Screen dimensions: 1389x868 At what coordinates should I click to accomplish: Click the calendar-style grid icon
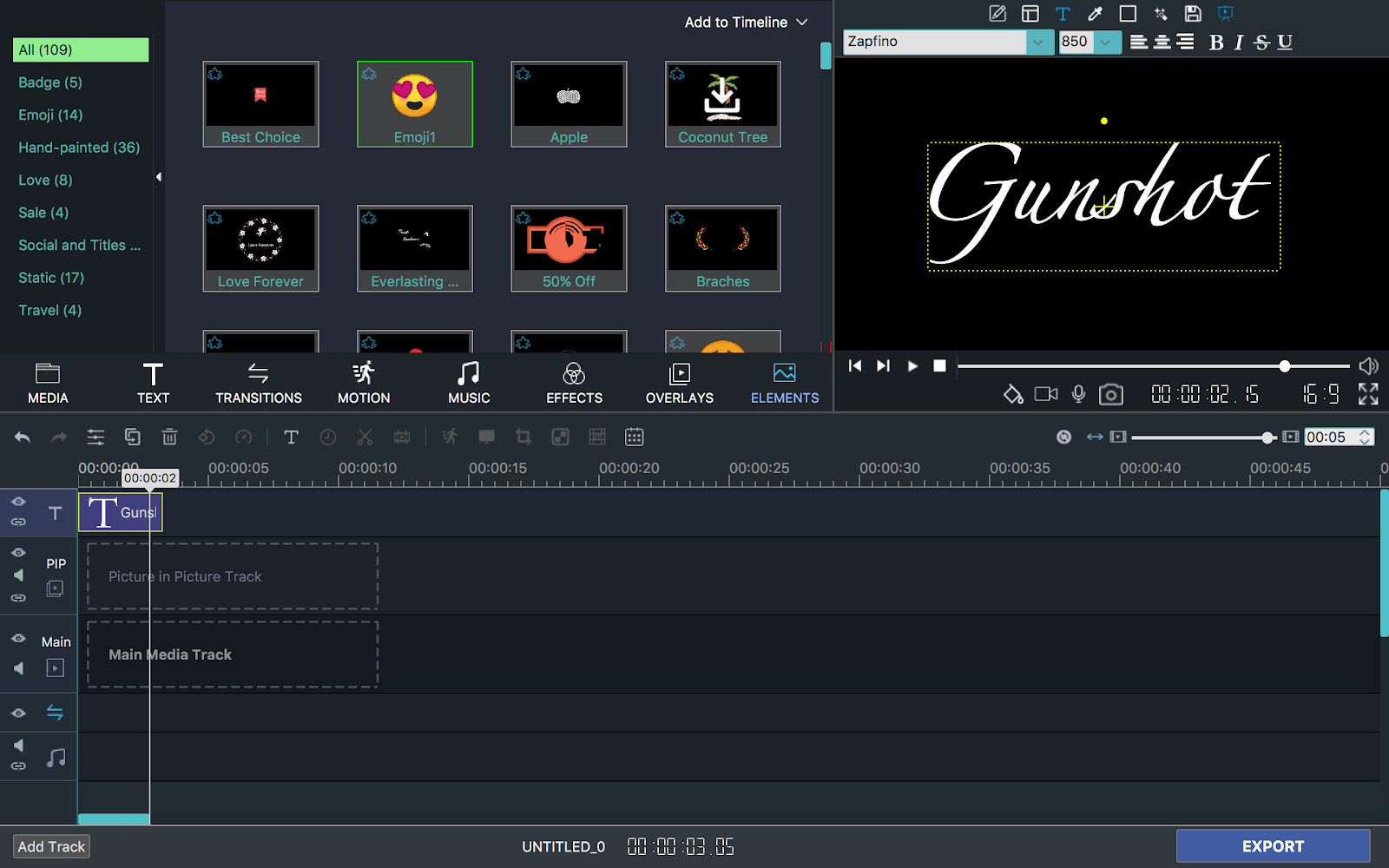click(635, 437)
